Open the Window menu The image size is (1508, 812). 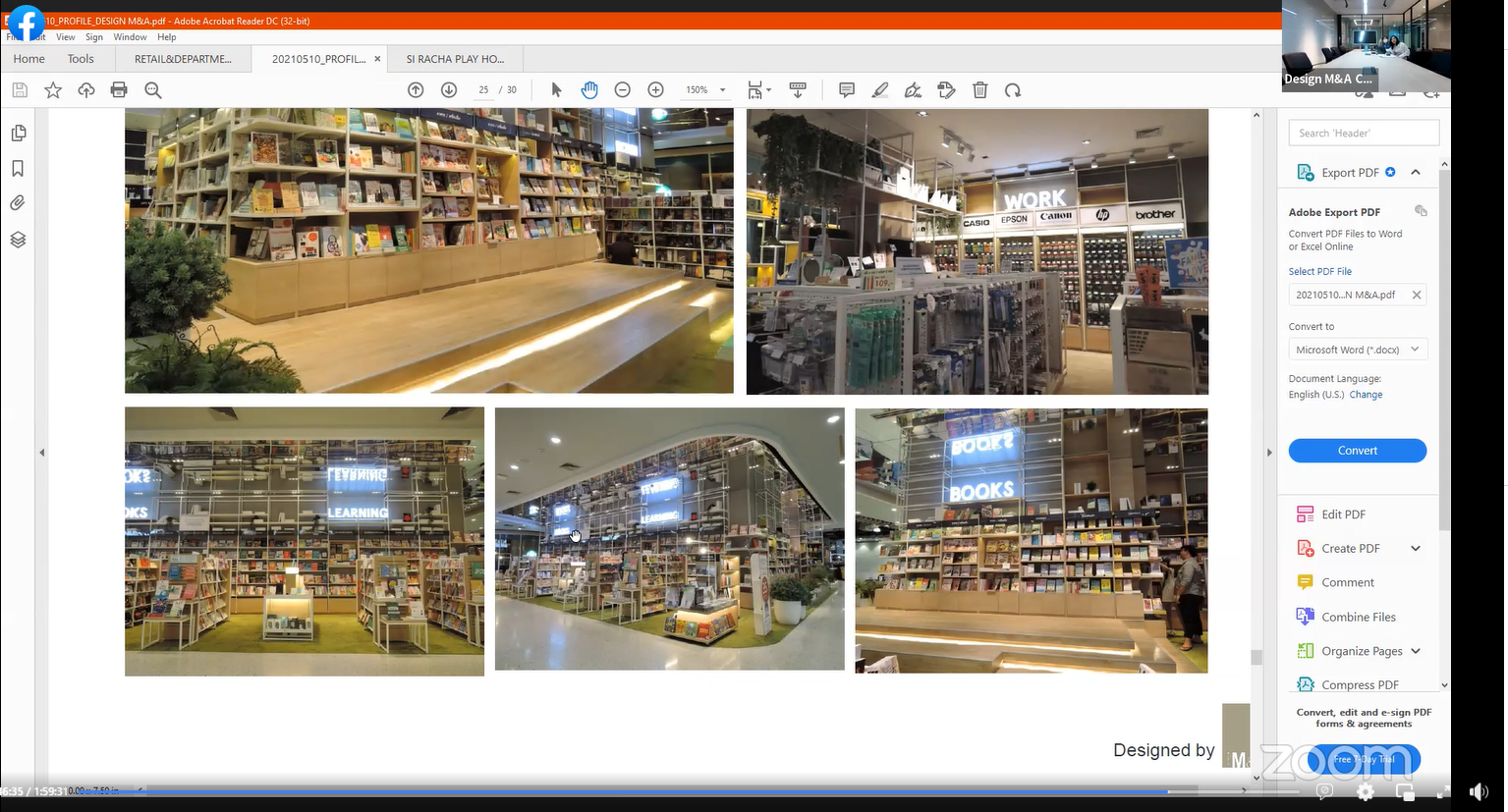point(130,37)
